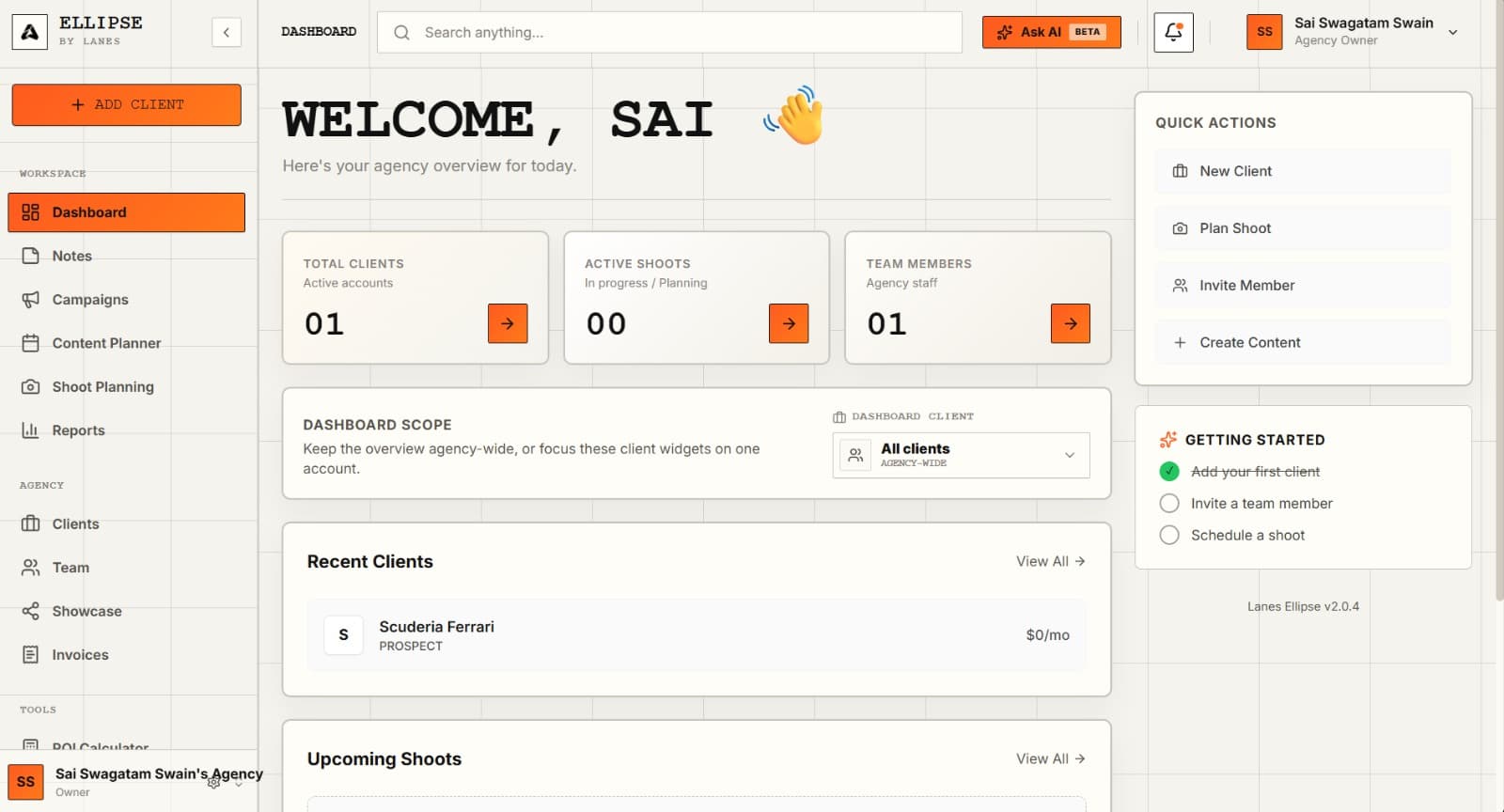
Task: Click the Reports bar chart icon
Action: (30, 430)
